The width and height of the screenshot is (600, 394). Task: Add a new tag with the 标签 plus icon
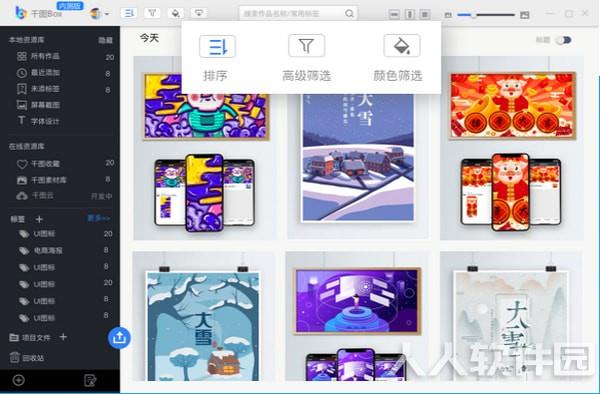(x=39, y=219)
